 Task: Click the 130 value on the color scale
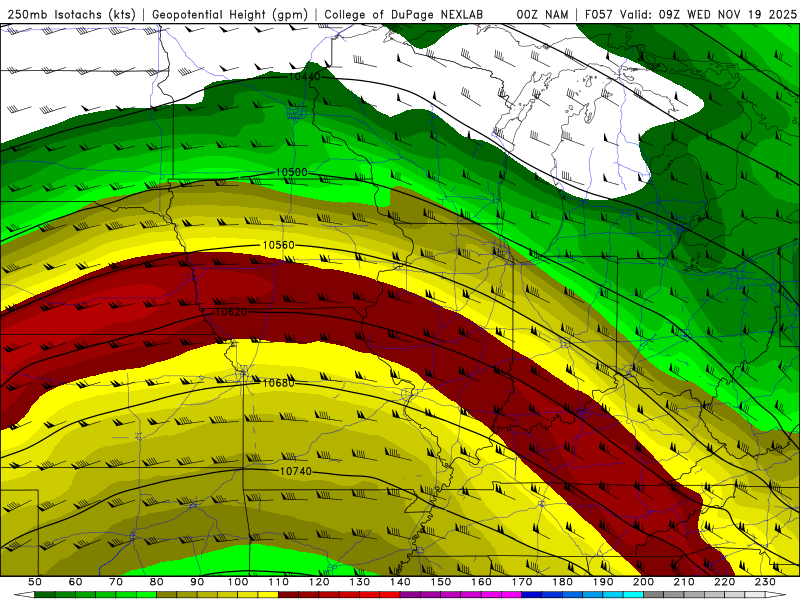[x=360, y=582]
